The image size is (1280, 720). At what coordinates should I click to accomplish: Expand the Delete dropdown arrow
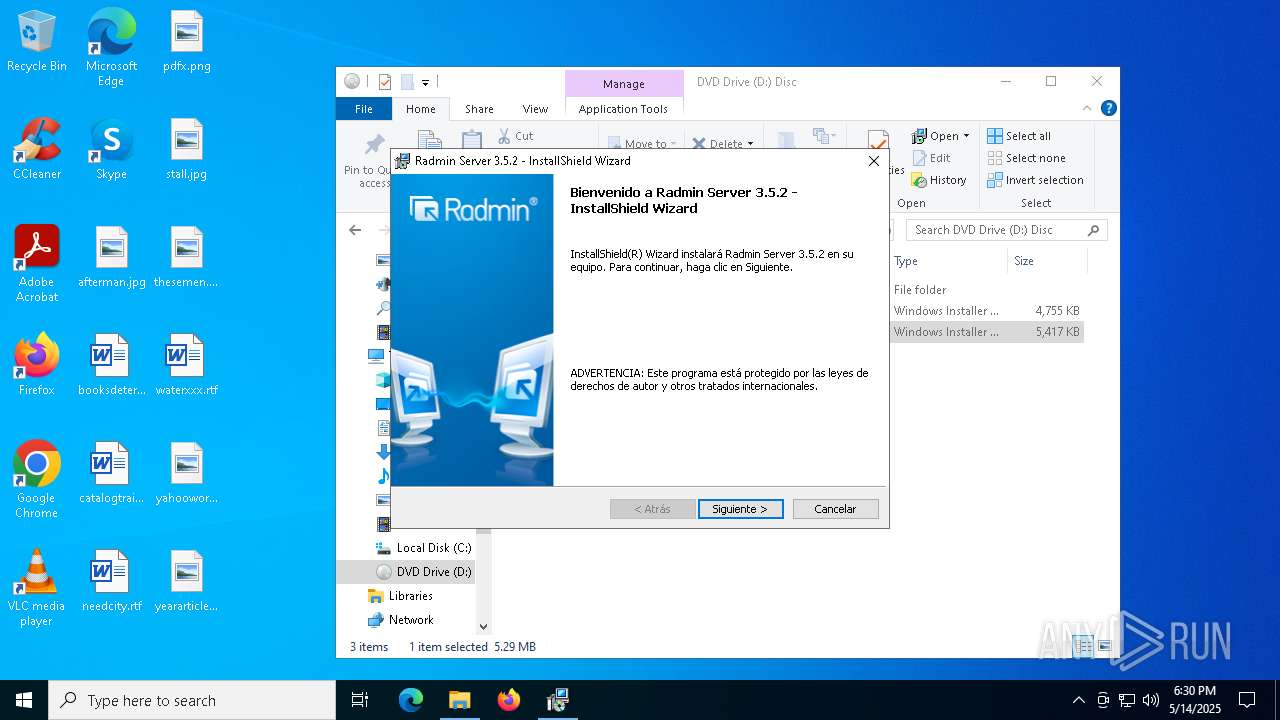pyautogui.click(x=750, y=144)
